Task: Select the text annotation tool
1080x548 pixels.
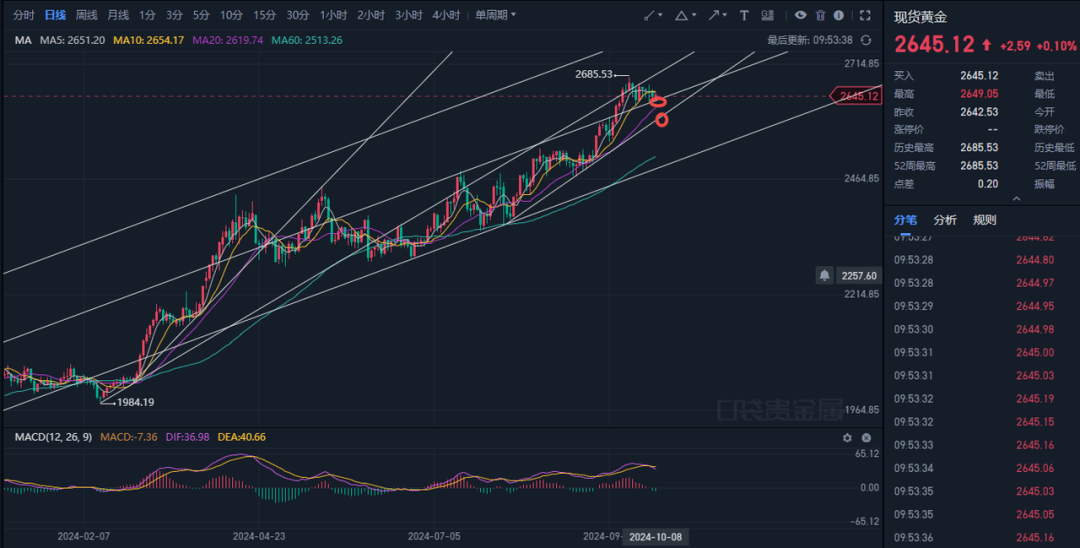Action: (746, 15)
